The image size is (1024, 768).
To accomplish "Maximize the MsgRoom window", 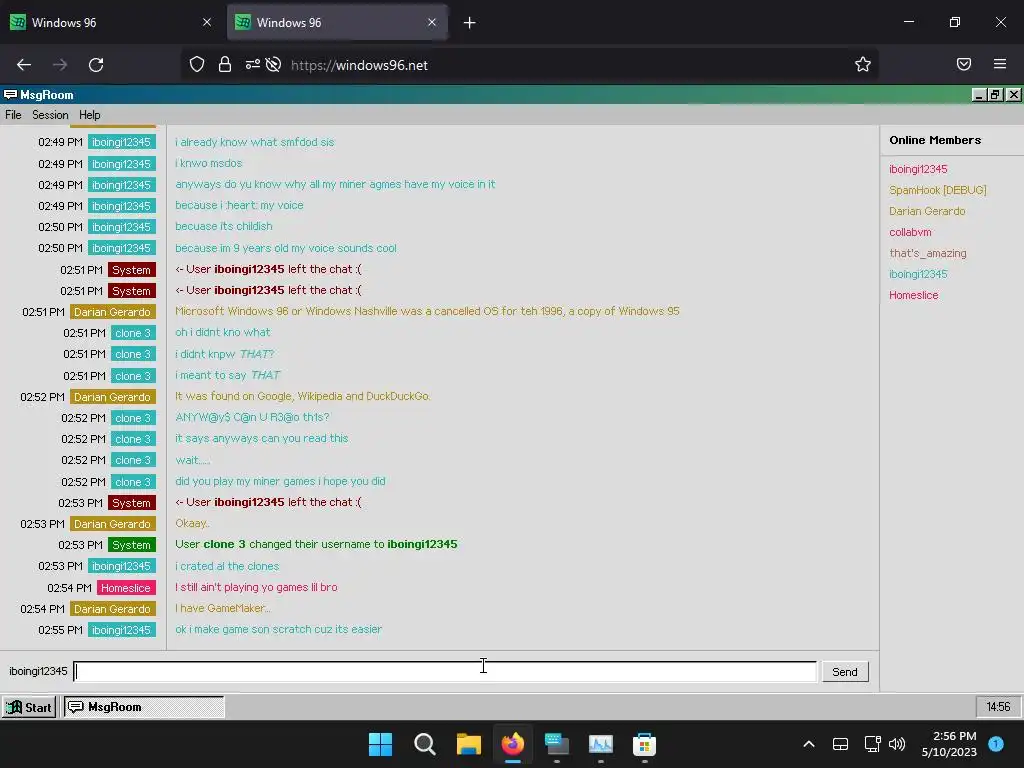I will point(995,95).
